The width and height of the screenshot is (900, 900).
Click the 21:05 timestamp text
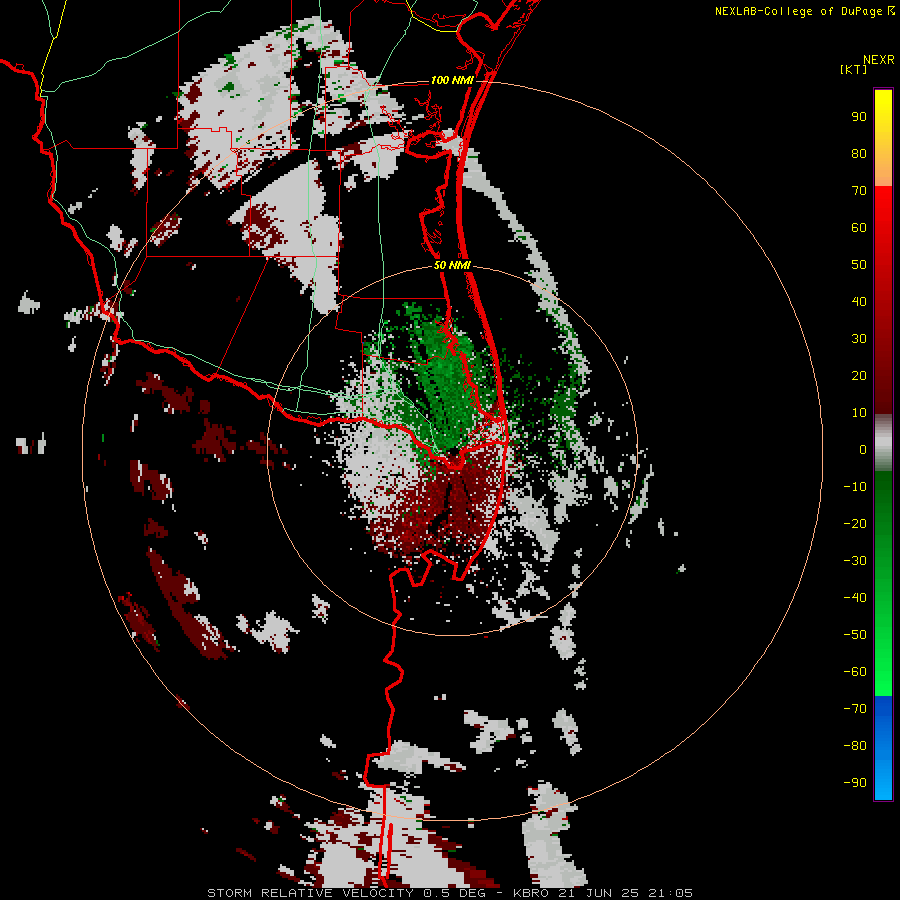pyautogui.click(x=670, y=893)
